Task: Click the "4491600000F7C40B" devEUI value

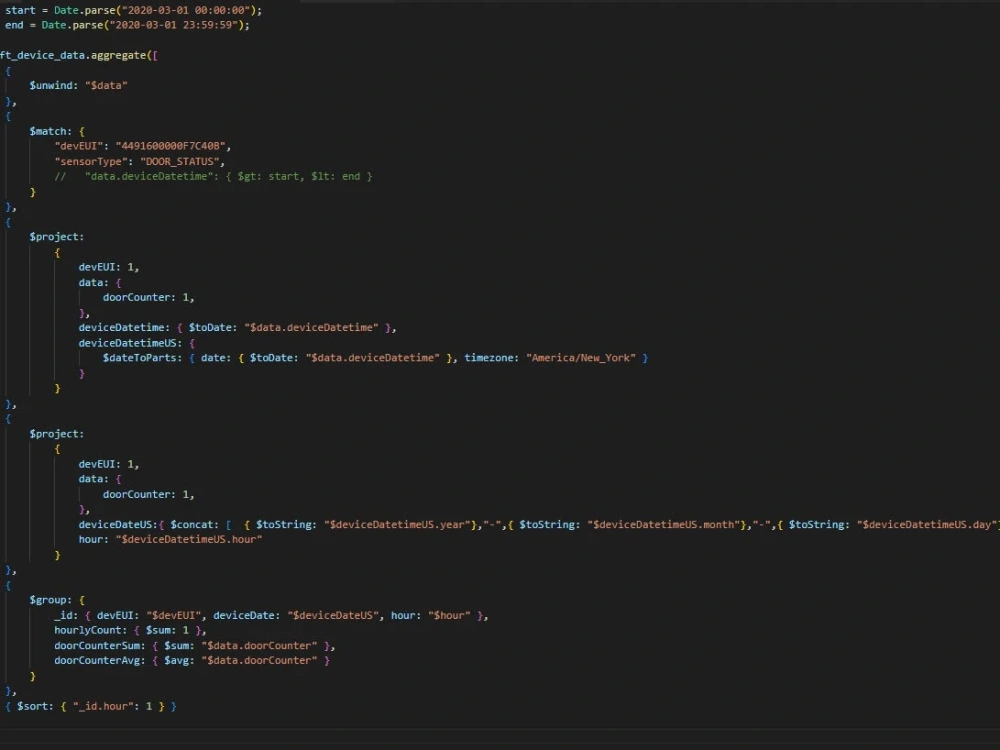Action: [x=170, y=146]
